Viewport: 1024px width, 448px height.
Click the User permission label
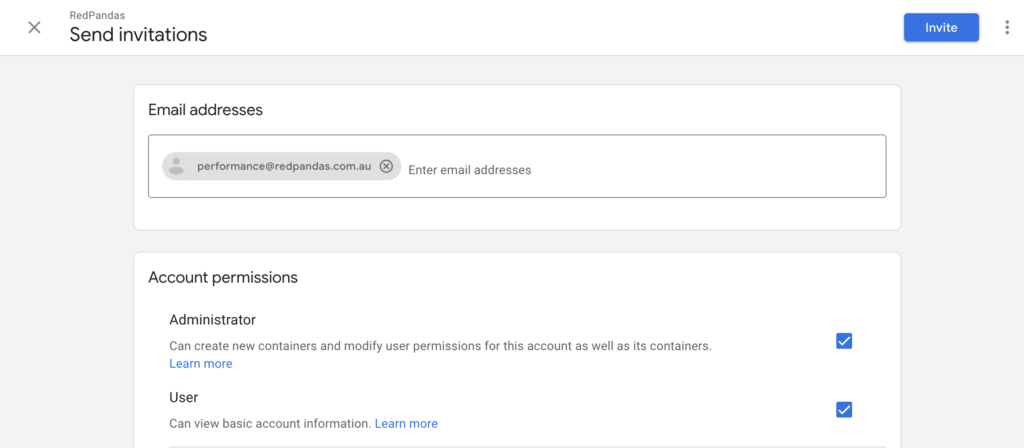[184, 397]
